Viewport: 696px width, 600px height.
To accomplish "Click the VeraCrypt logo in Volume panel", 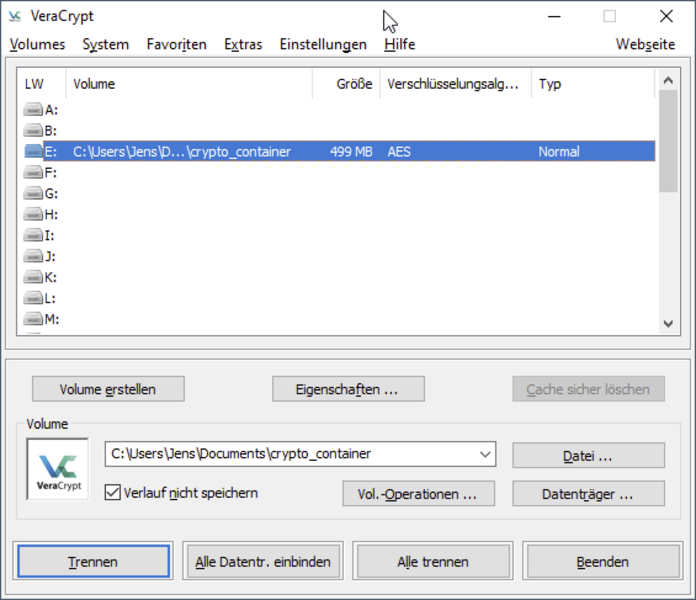I will 57,469.
